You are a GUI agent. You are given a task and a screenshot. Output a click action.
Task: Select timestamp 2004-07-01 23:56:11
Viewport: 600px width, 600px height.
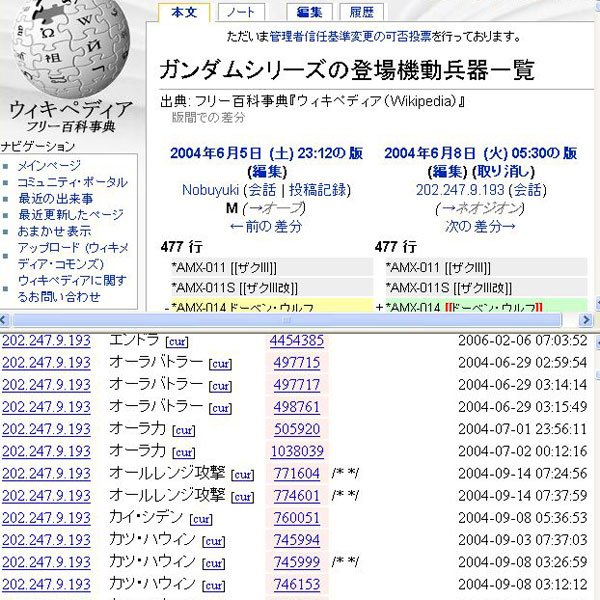(522, 429)
